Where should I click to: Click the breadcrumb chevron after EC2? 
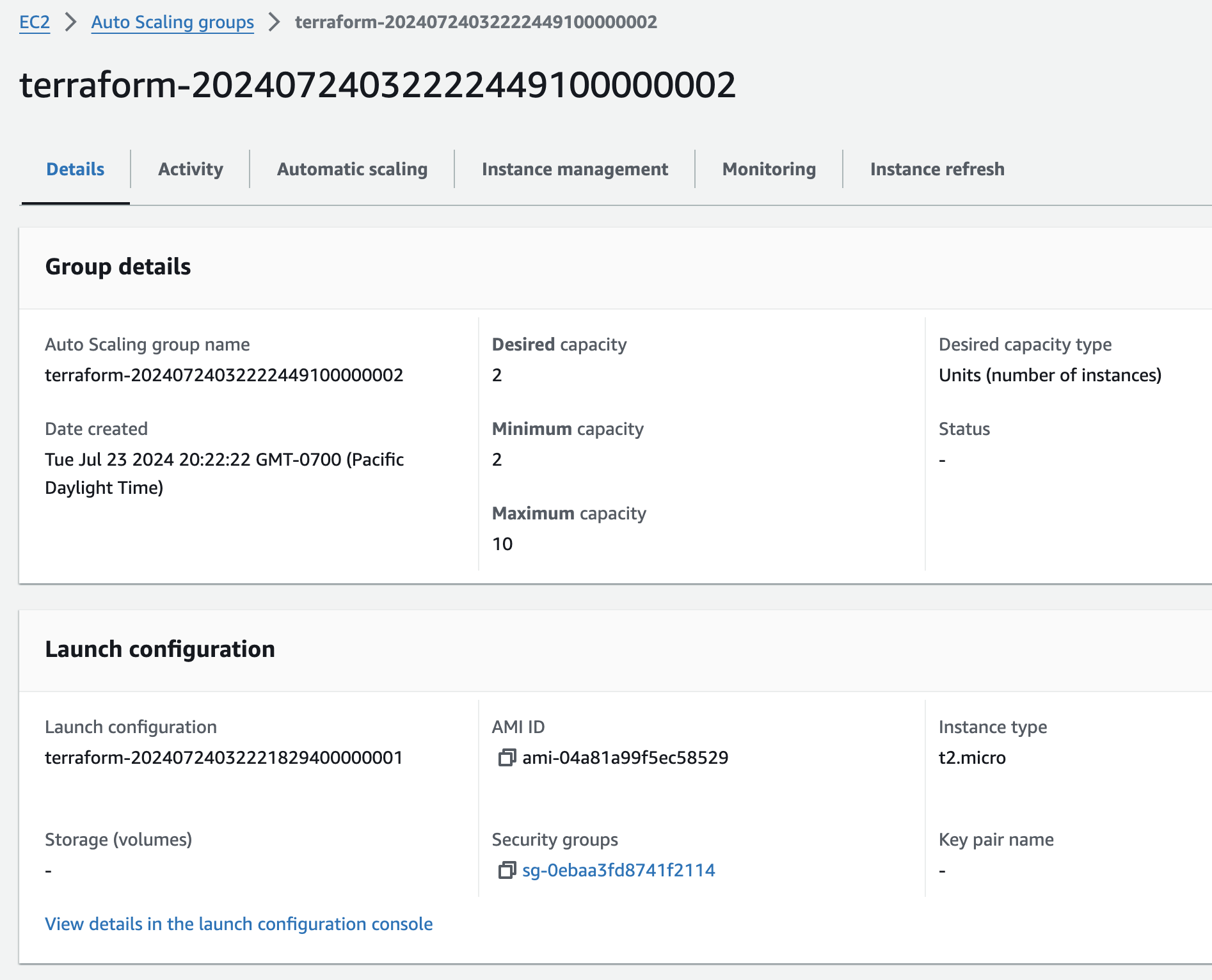tap(71, 22)
